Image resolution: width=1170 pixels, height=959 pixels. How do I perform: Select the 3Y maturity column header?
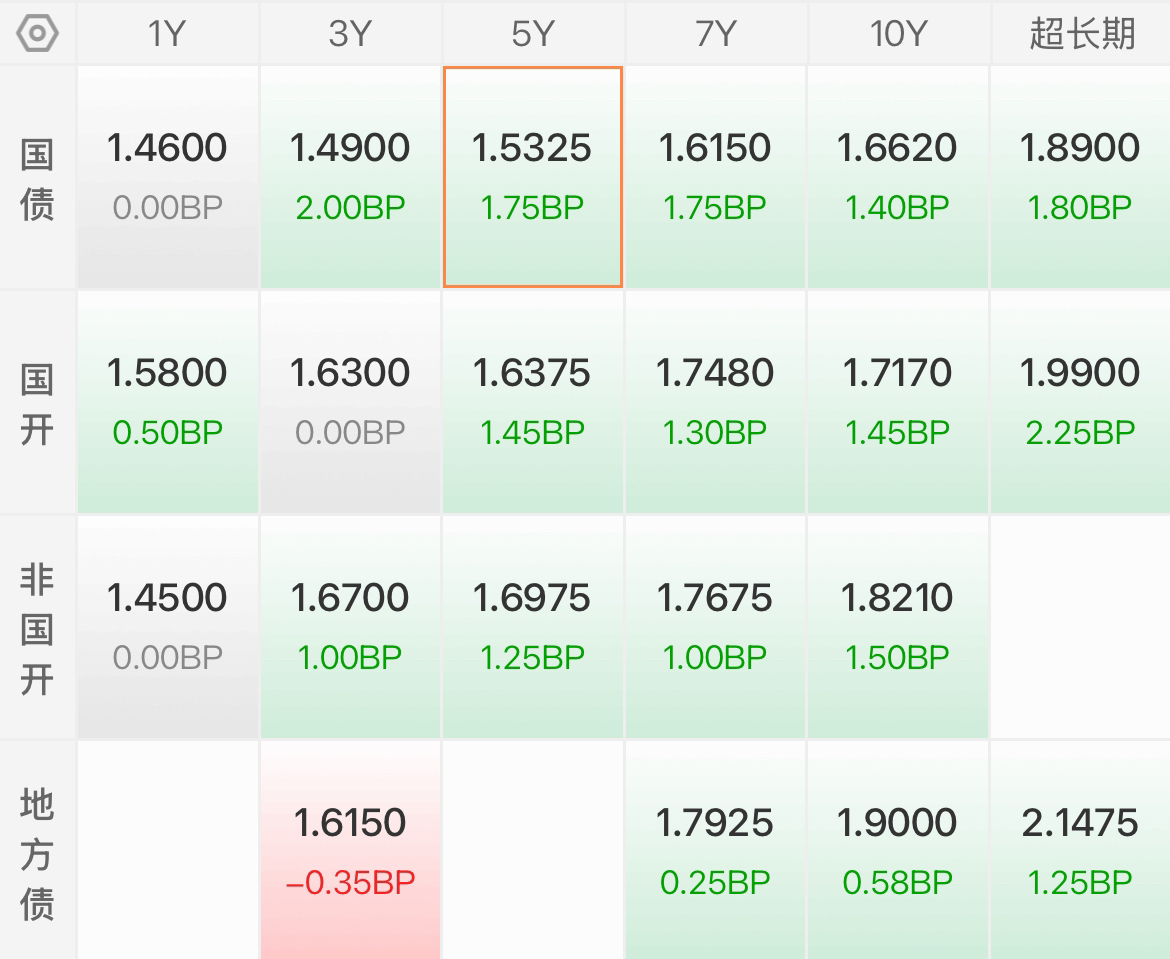(350, 33)
